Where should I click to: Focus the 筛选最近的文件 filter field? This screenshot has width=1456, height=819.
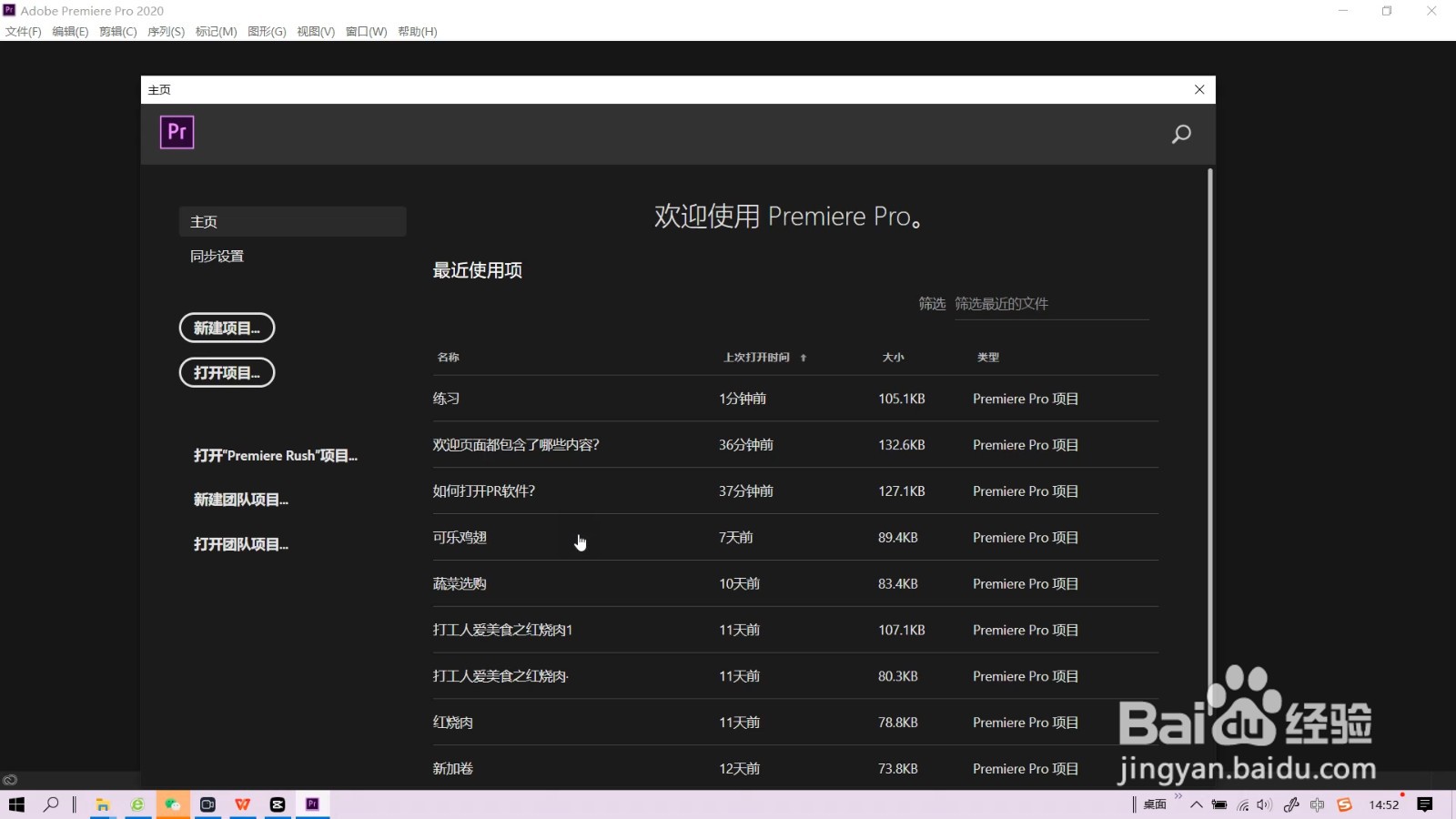click(1051, 304)
